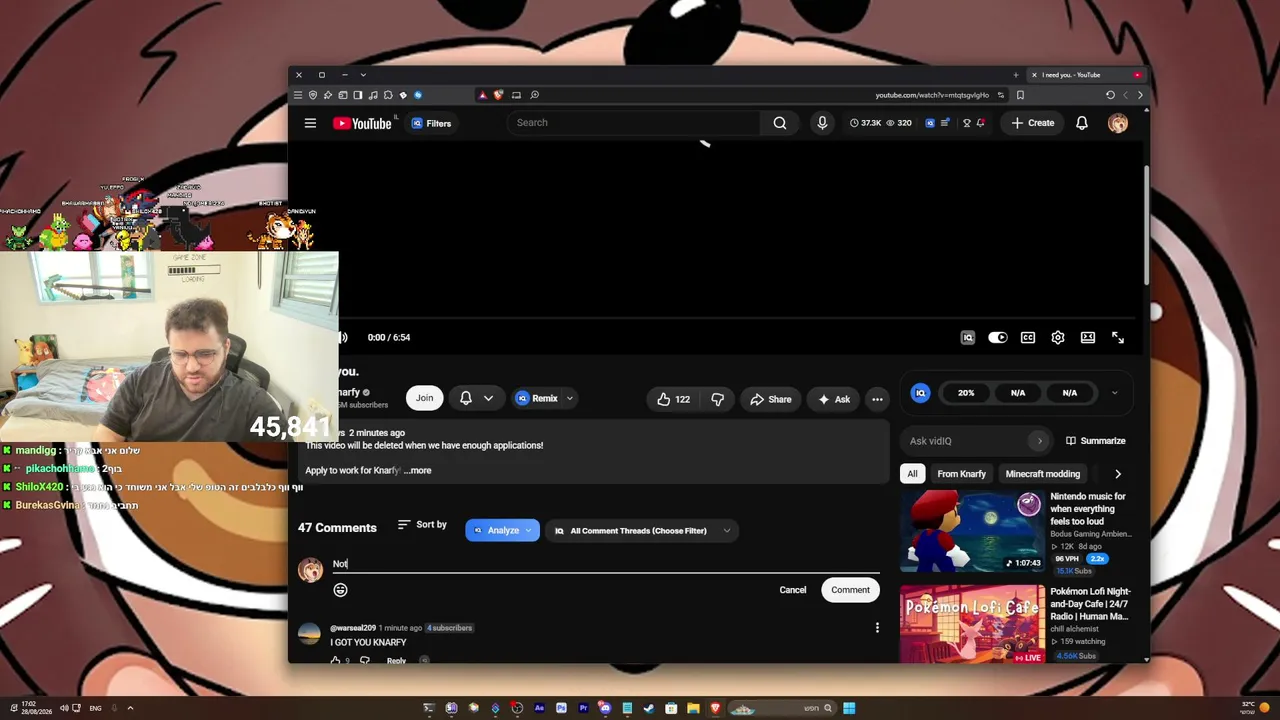Screen dimensions: 1280x720
Task: Select the From Knarfy chip
Action: click(961, 474)
